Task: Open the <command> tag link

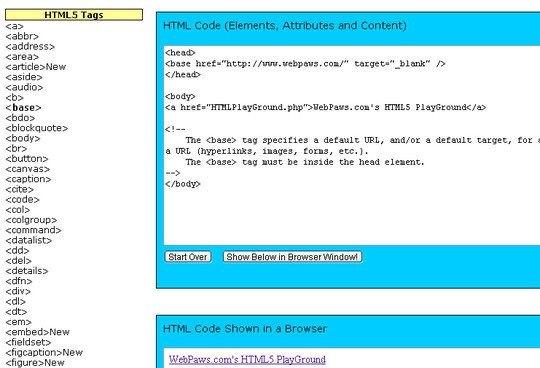Action: (33, 230)
